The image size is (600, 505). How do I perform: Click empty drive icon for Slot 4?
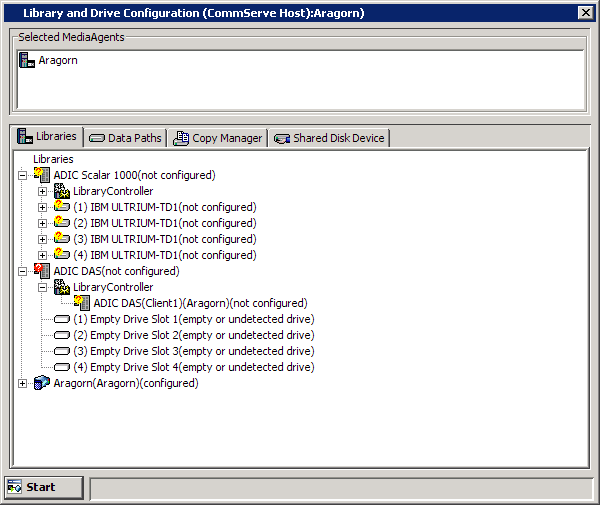(62, 367)
